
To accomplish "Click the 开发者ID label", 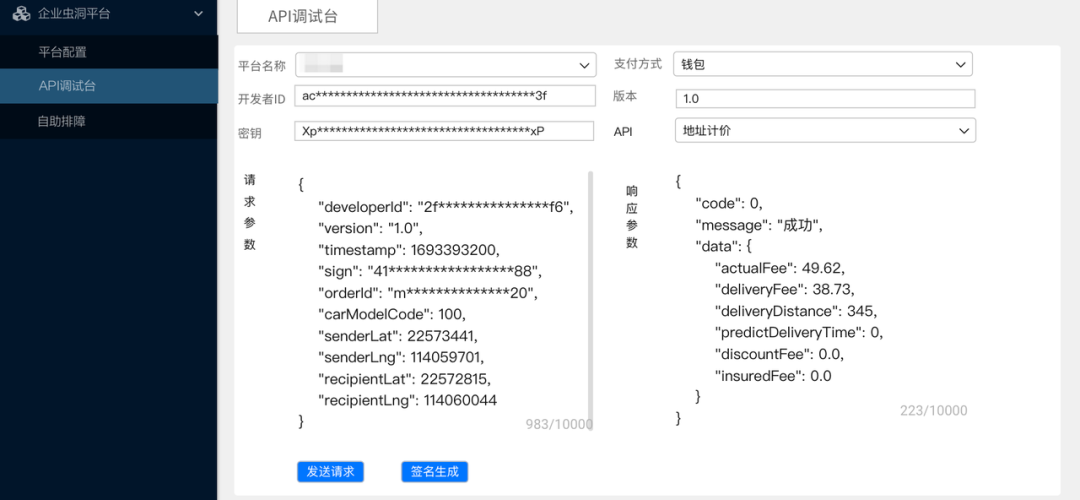I will tap(262, 99).
